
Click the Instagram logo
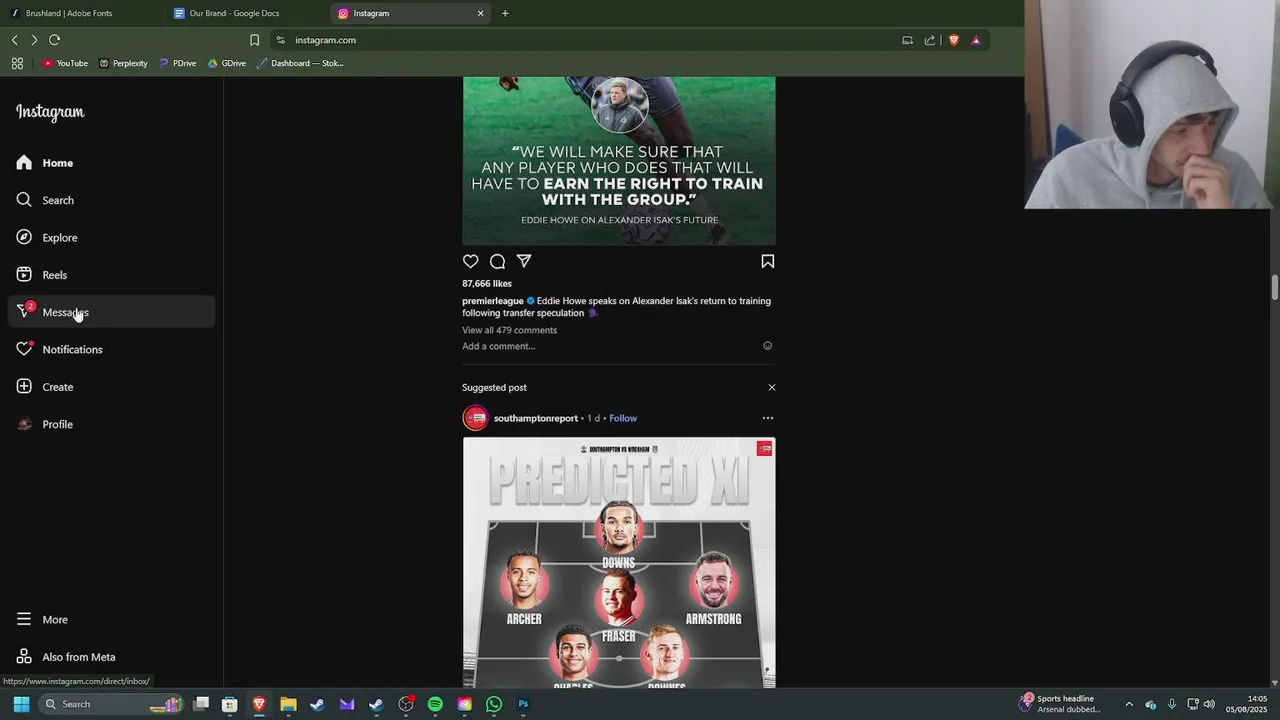pos(50,112)
